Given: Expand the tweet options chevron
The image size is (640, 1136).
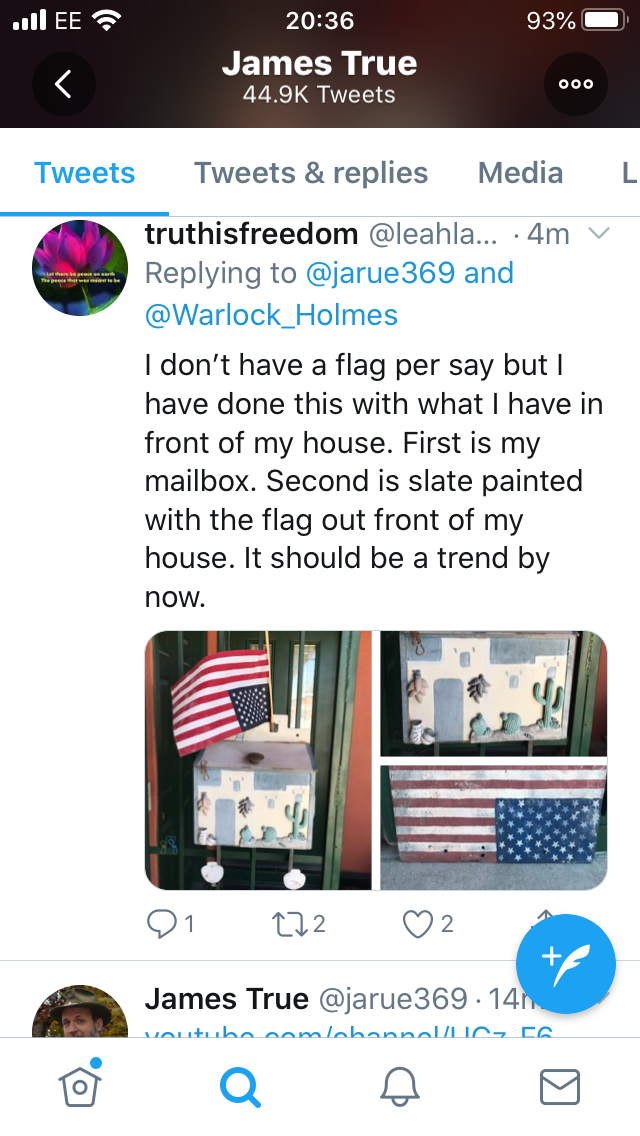Looking at the screenshot, I should tap(599, 233).
